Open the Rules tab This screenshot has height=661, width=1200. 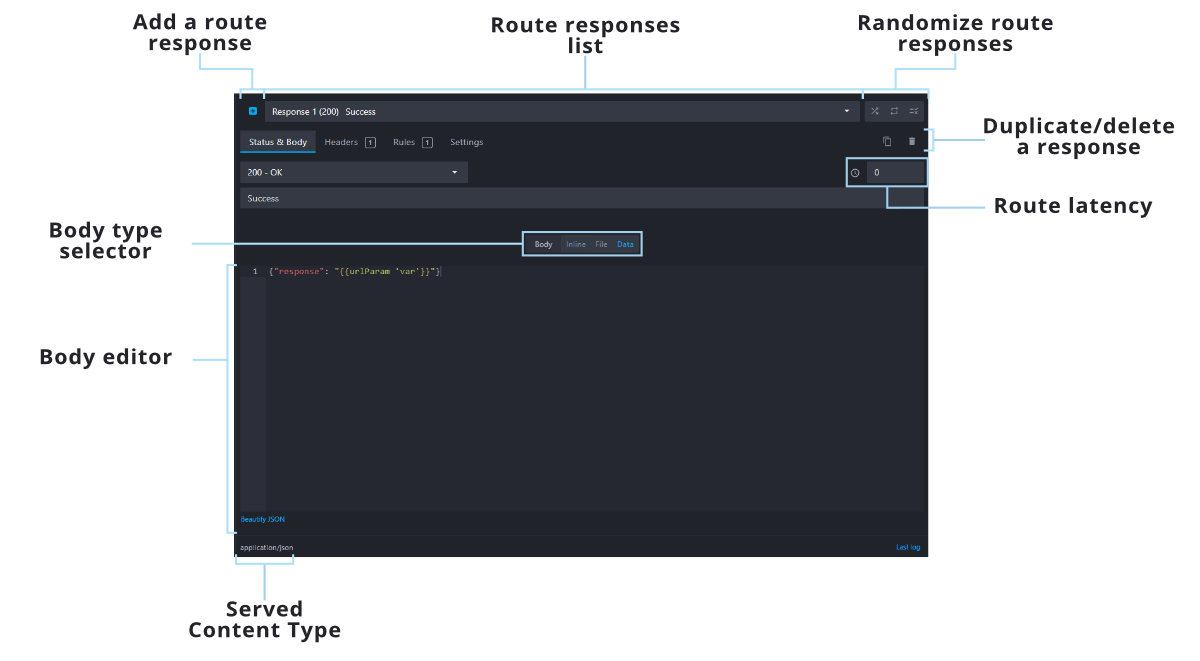pos(404,142)
